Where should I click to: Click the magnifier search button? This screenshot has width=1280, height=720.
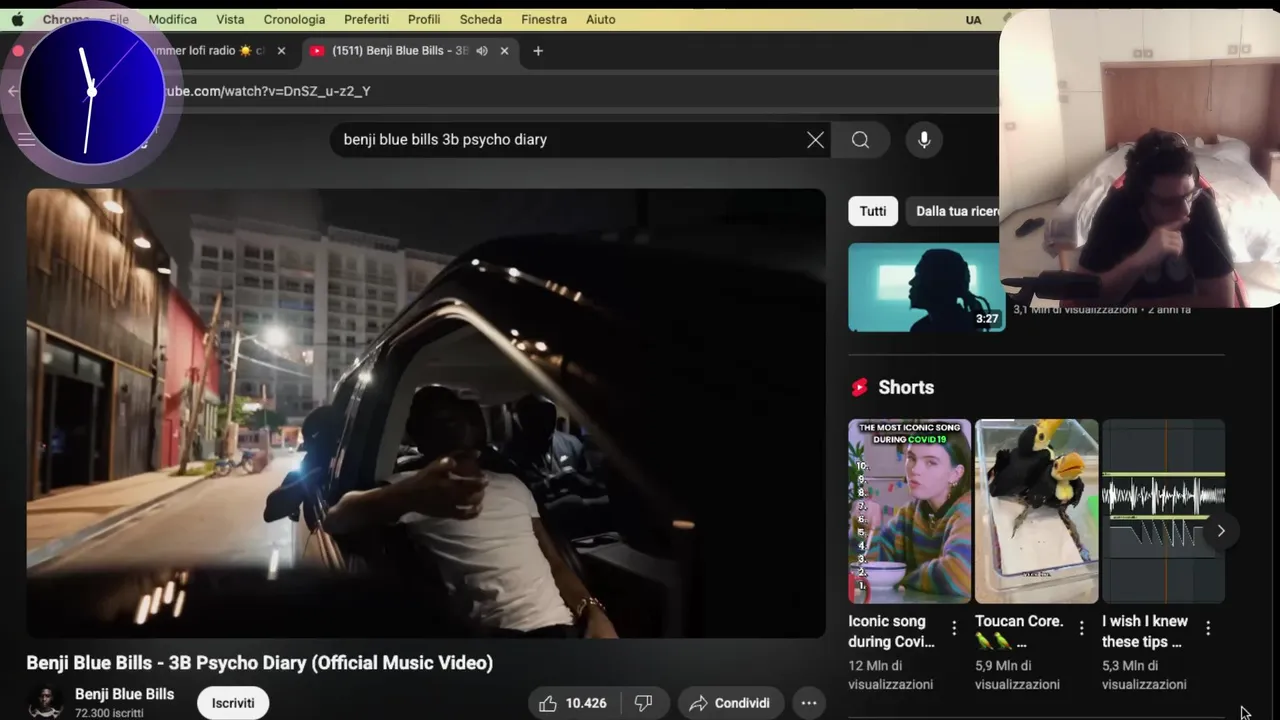pos(860,140)
